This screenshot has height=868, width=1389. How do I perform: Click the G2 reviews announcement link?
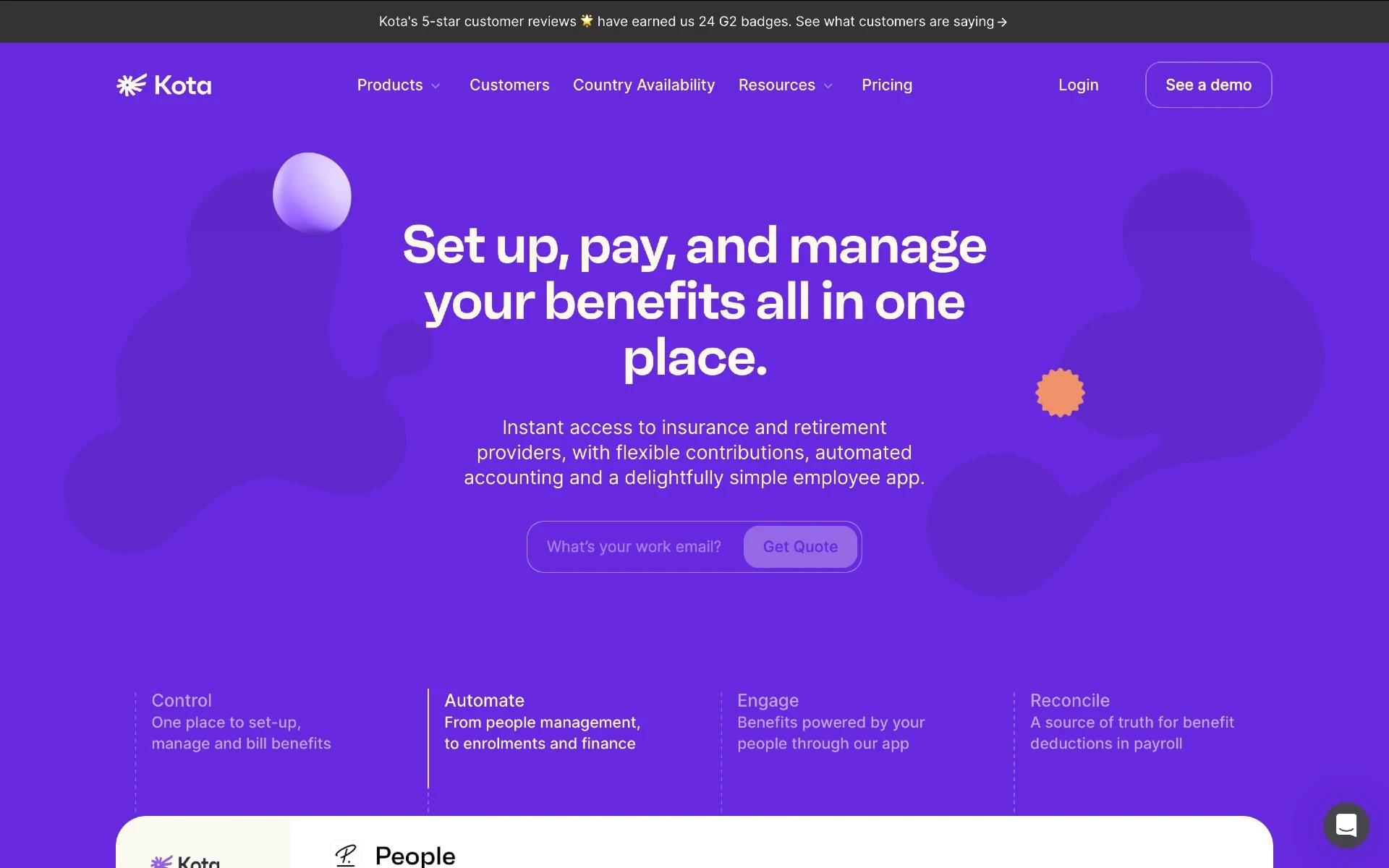[x=694, y=21]
